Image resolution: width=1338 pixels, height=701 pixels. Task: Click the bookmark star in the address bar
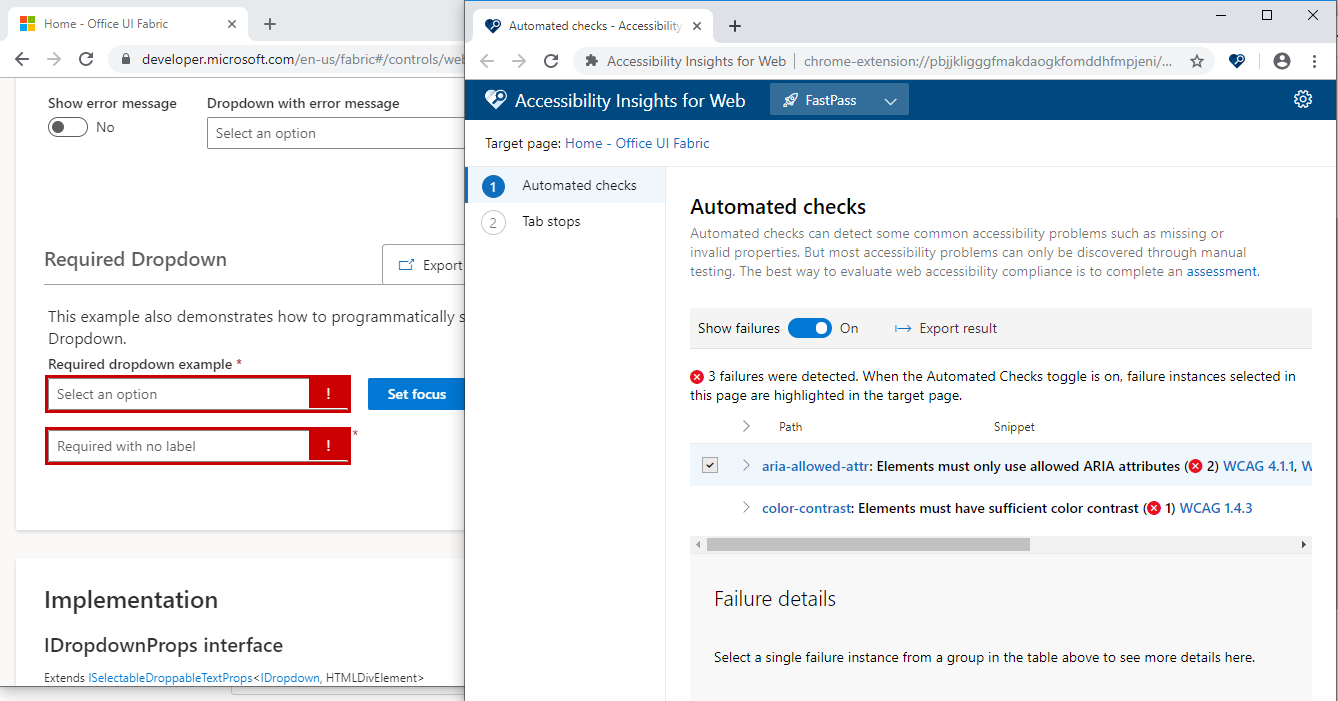[x=1197, y=60]
